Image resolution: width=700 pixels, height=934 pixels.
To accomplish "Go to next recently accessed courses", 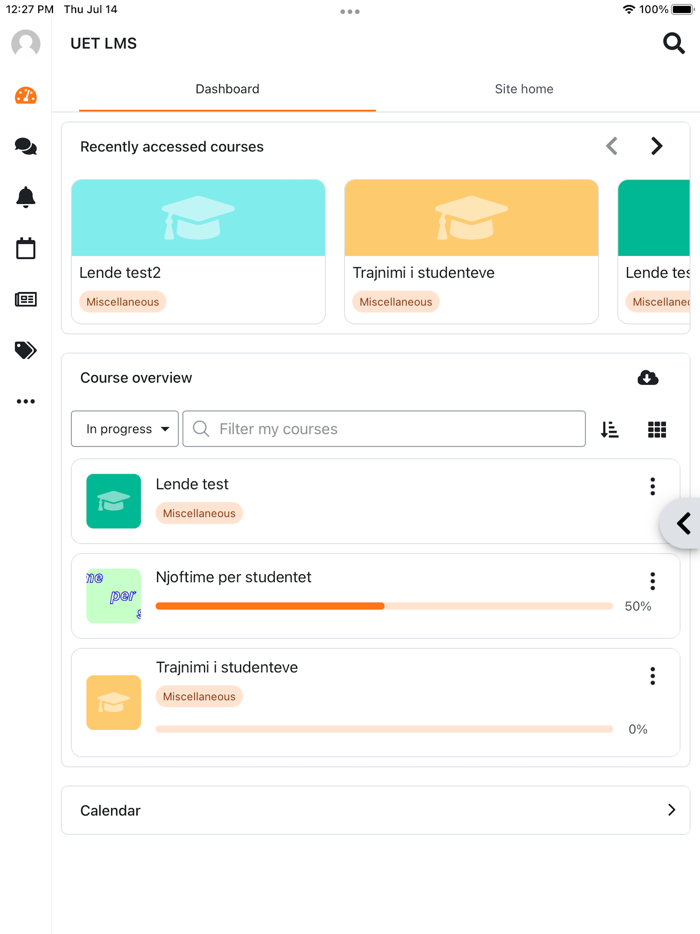I will [x=657, y=146].
